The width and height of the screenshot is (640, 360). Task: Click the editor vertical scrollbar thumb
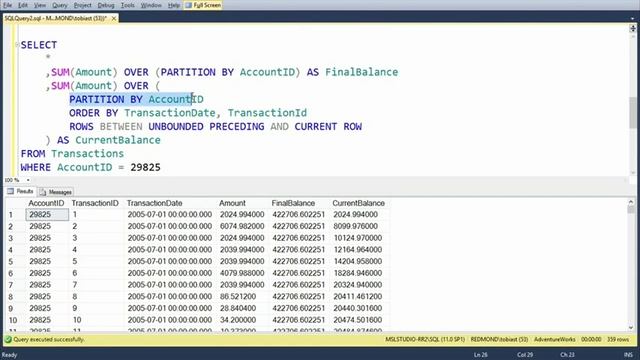633,113
